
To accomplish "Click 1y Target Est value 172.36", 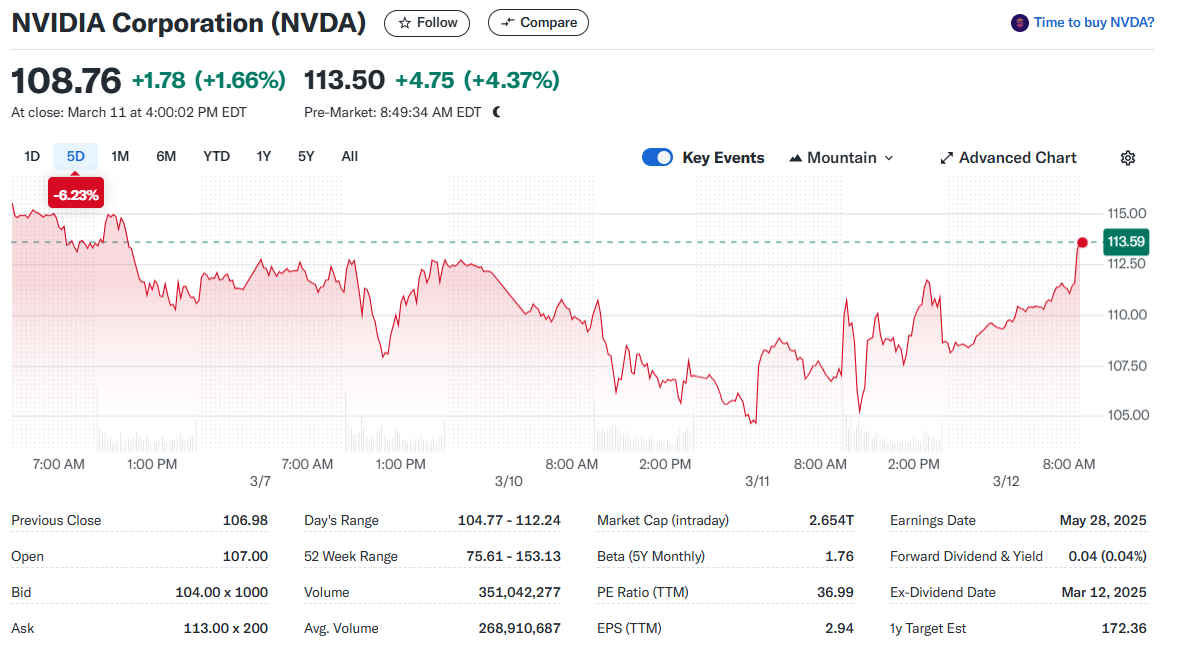I will coord(1124,628).
